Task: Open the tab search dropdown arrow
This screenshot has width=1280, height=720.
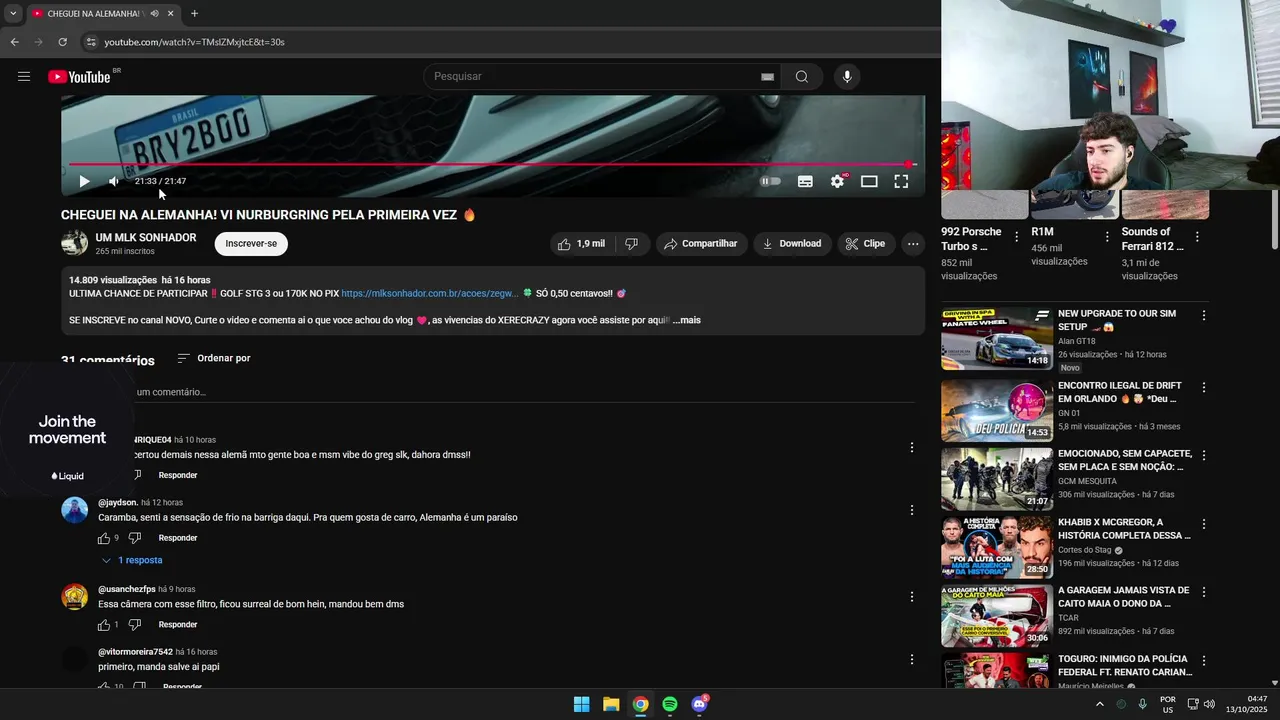Action: tap(12, 14)
